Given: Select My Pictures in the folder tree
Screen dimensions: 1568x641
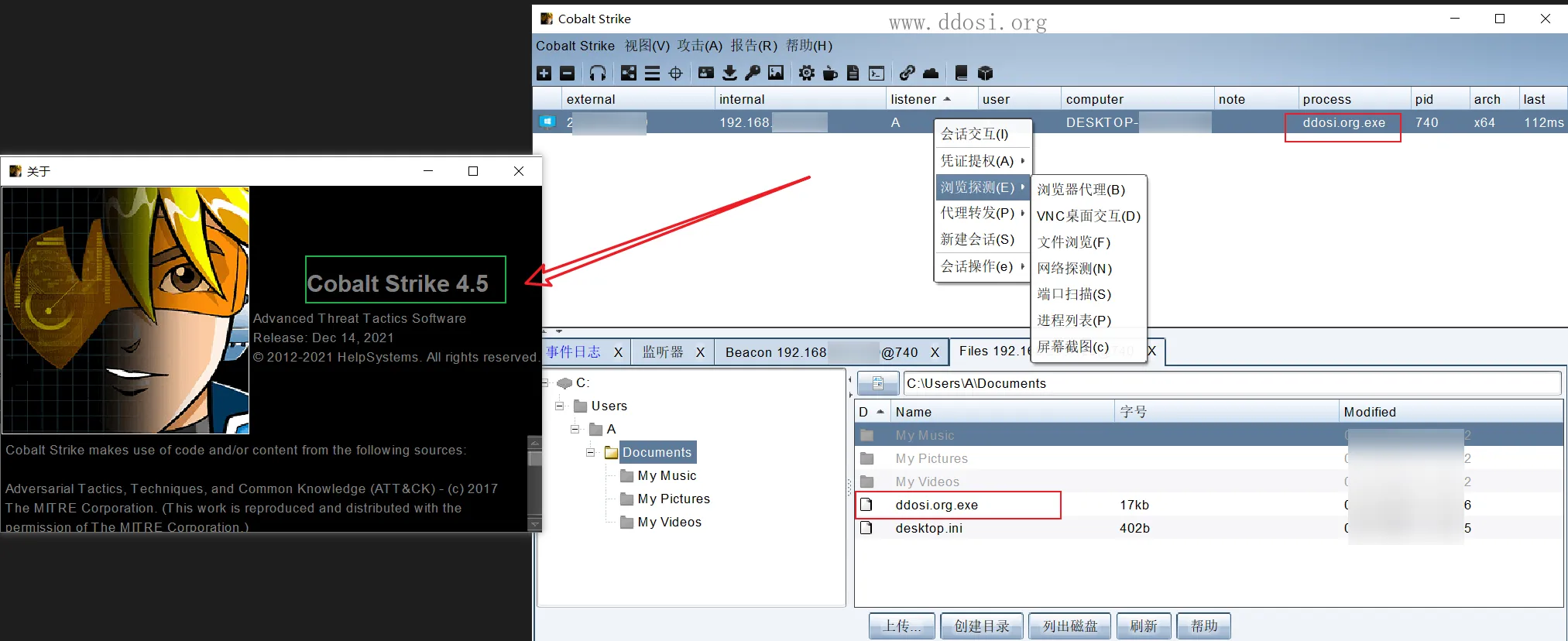Looking at the screenshot, I should pyautogui.click(x=674, y=499).
